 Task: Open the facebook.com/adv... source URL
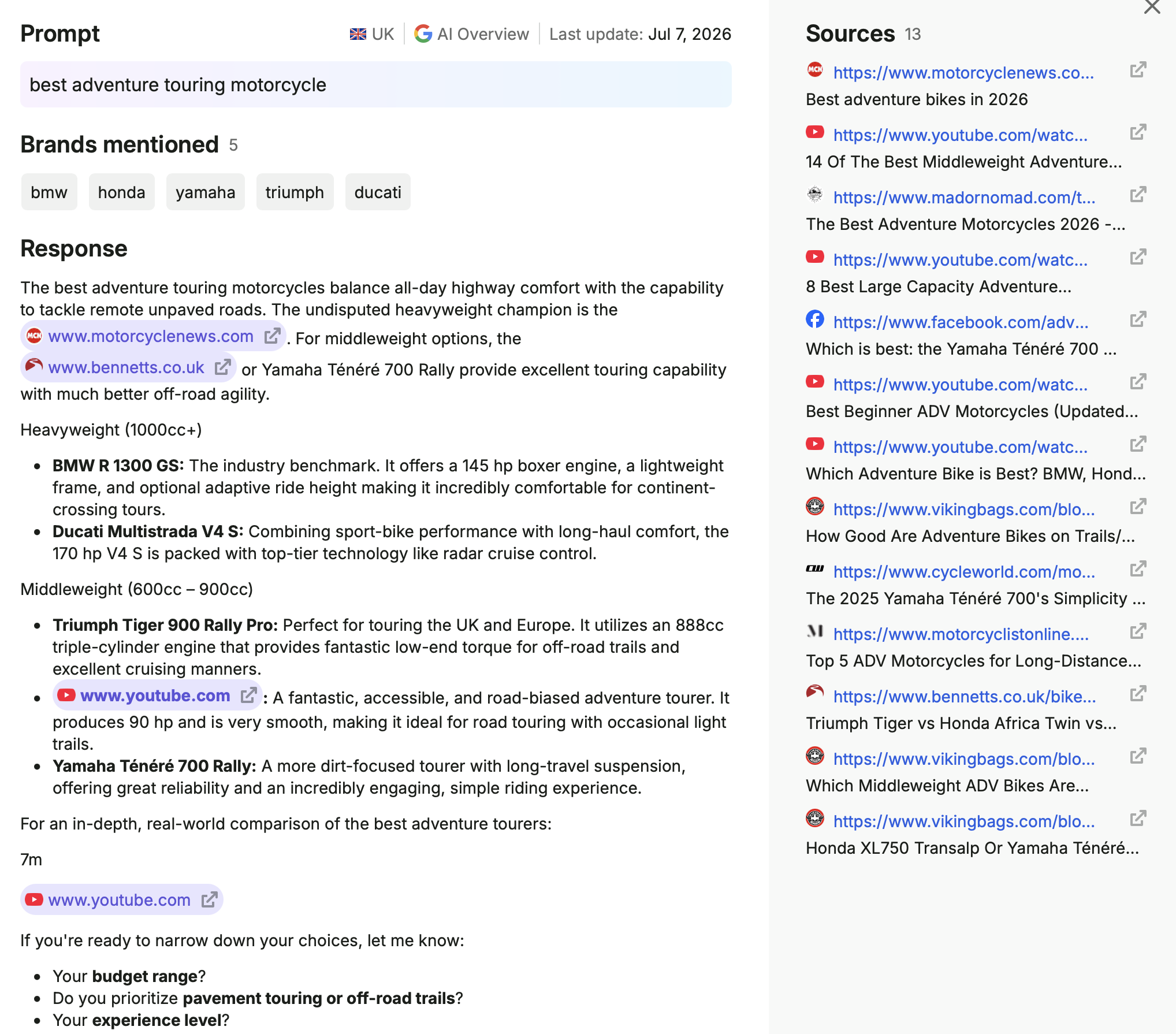coord(961,322)
